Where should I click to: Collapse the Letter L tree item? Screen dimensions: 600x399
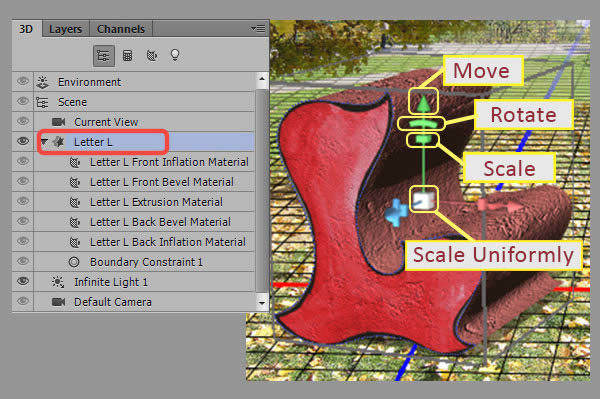coord(44,142)
